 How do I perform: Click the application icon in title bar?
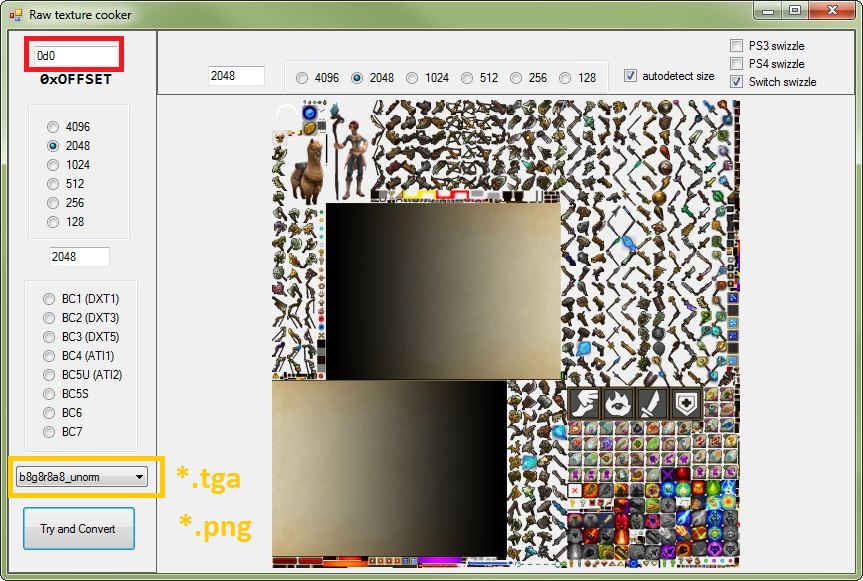pyautogui.click(x=16, y=15)
